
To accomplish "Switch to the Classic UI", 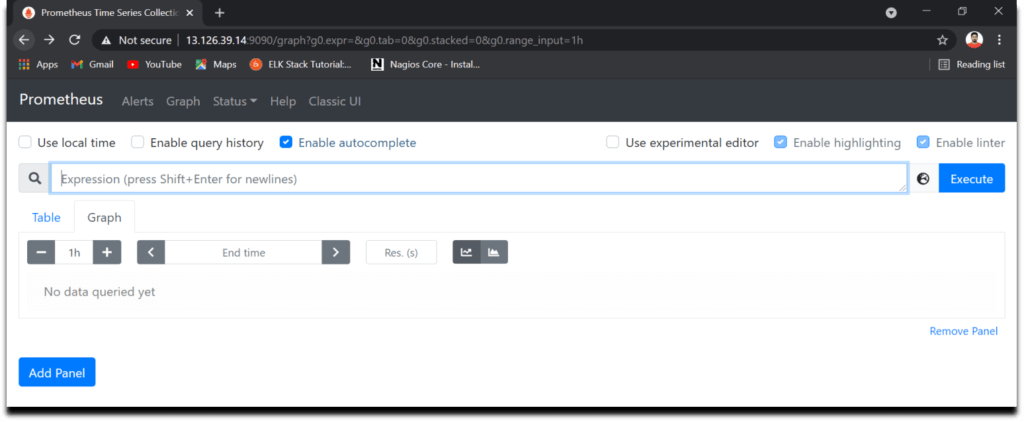I will point(334,101).
